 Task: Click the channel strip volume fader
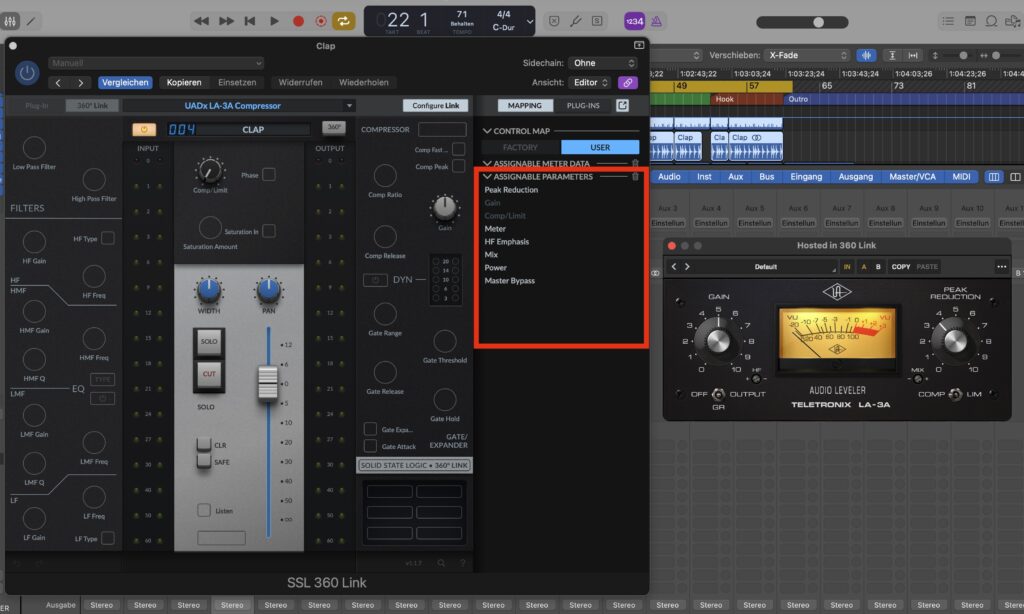tap(268, 382)
